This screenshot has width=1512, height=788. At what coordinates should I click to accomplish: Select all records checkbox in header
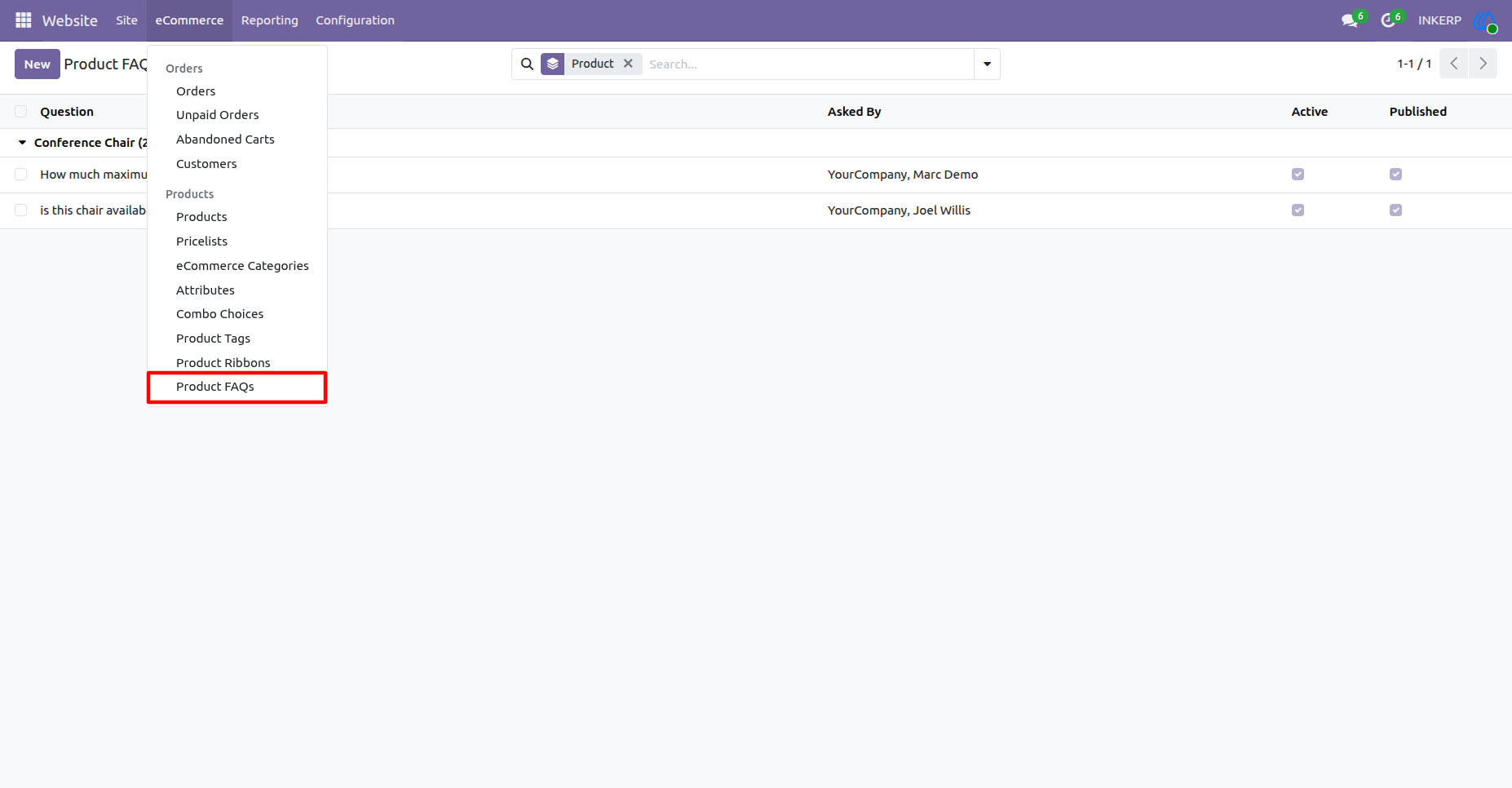tap(21, 112)
